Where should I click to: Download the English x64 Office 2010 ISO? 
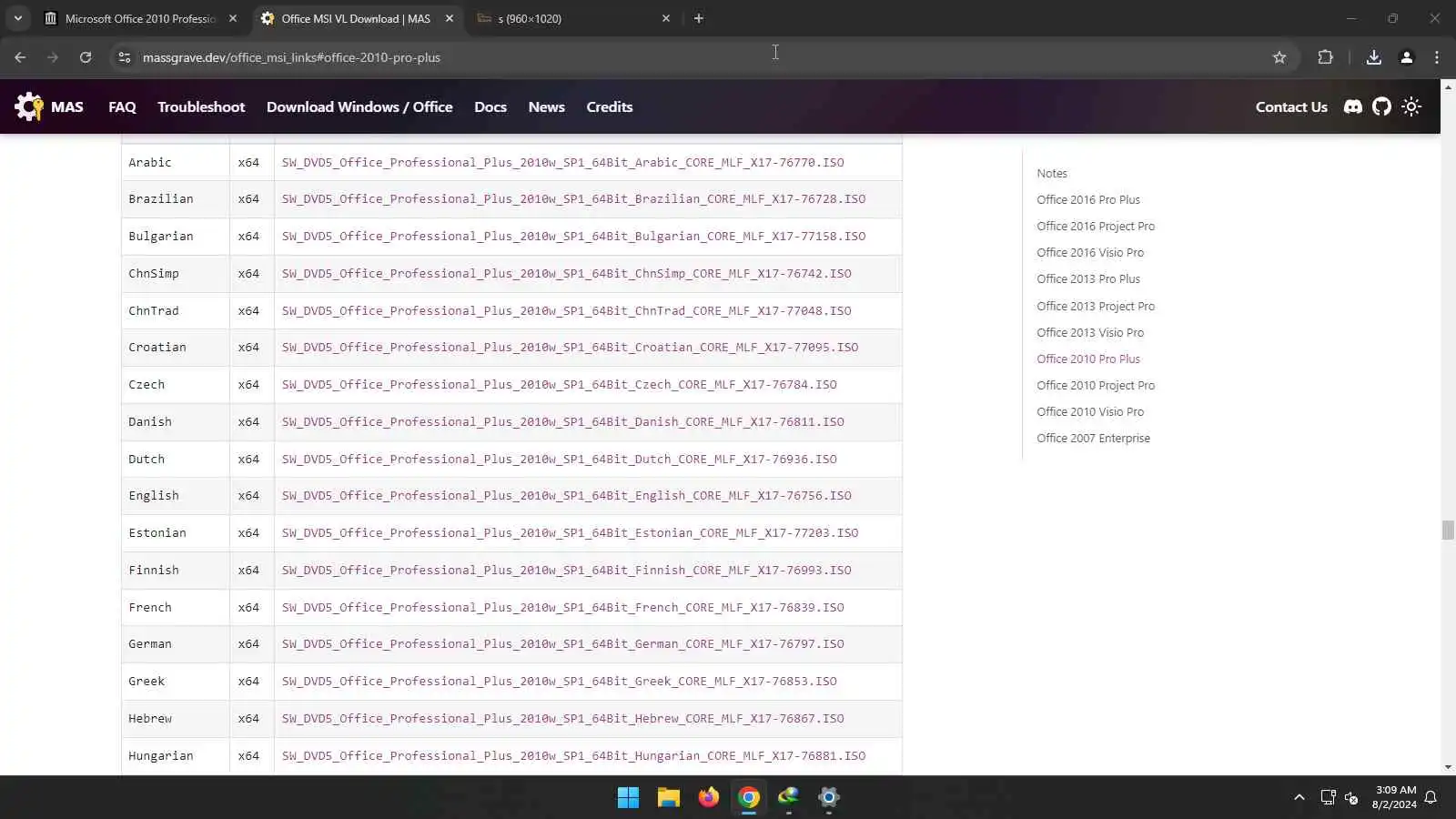tap(567, 495)
